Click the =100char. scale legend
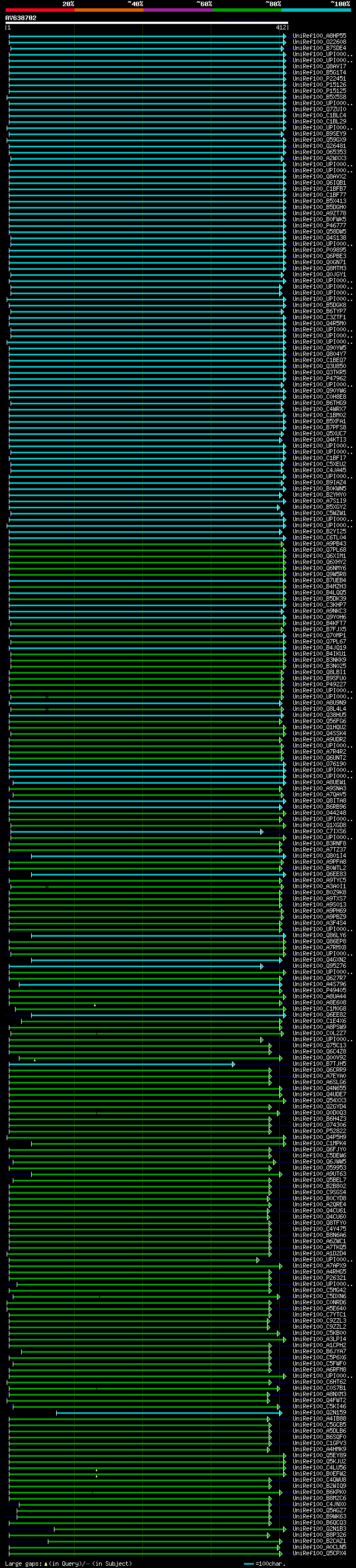Image resolution: width=356 pixels, height=1568 pixels. coord(264,1563)
